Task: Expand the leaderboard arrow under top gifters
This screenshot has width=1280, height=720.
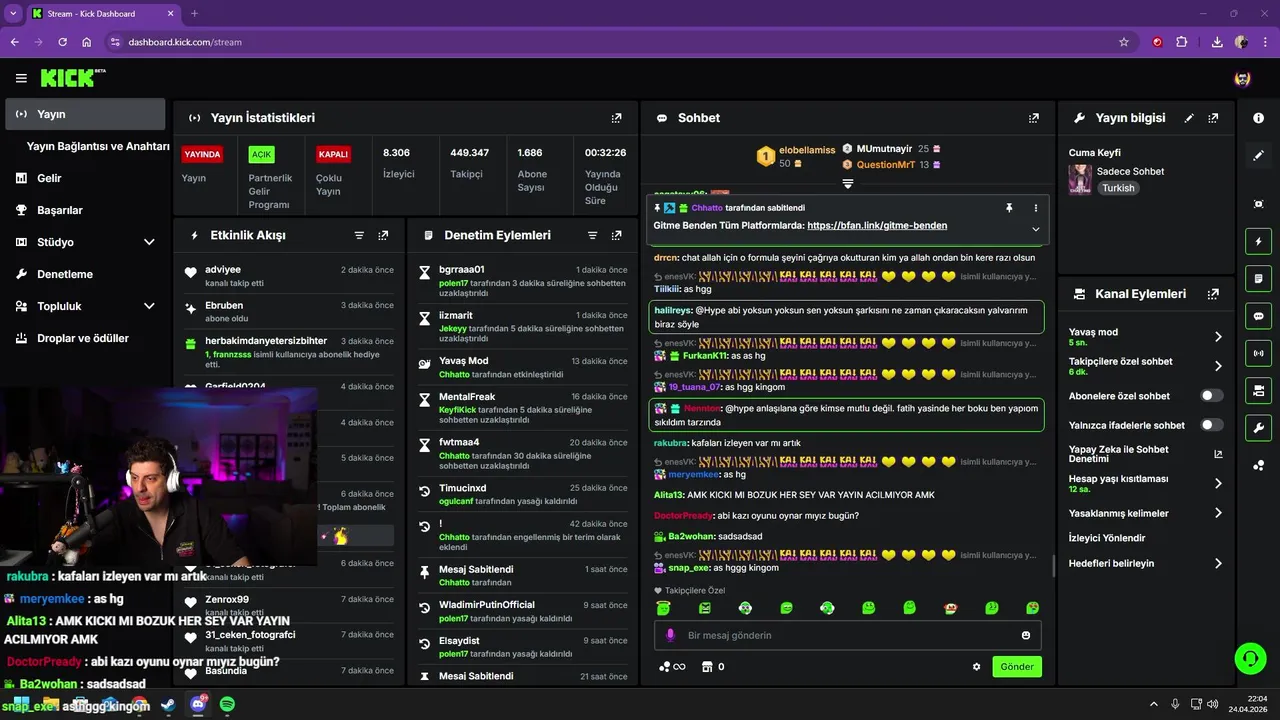Action: coord(848,184)
